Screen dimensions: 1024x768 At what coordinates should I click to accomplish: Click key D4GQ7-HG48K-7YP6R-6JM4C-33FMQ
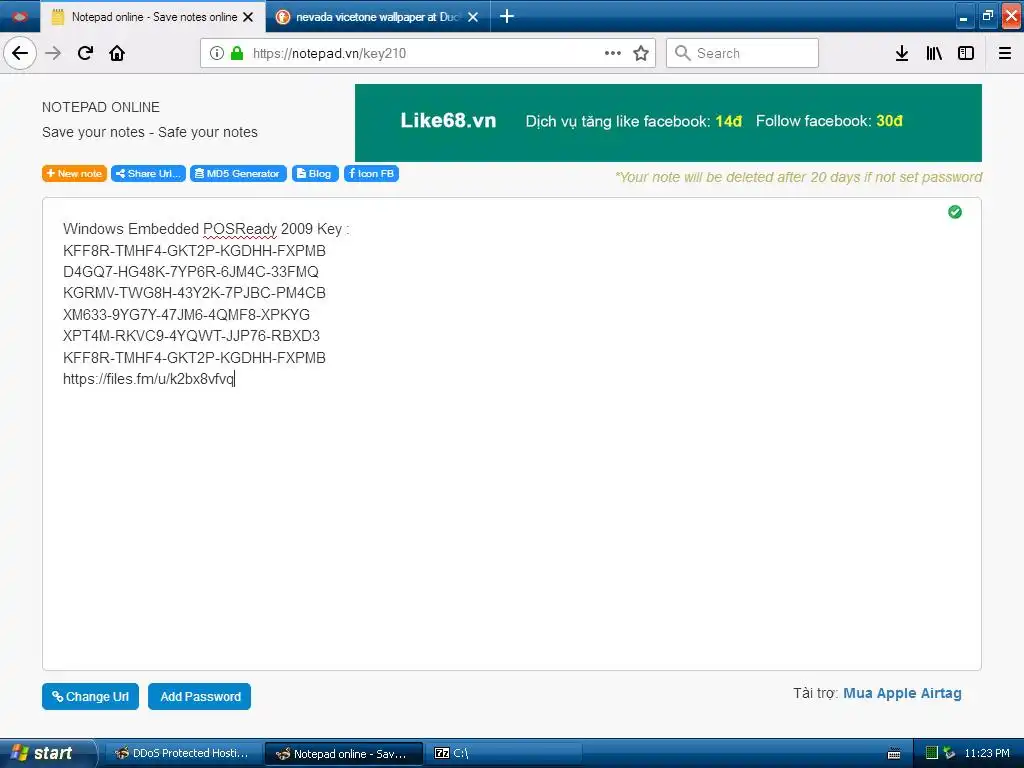pyautogui.click(x=191, y=272)
